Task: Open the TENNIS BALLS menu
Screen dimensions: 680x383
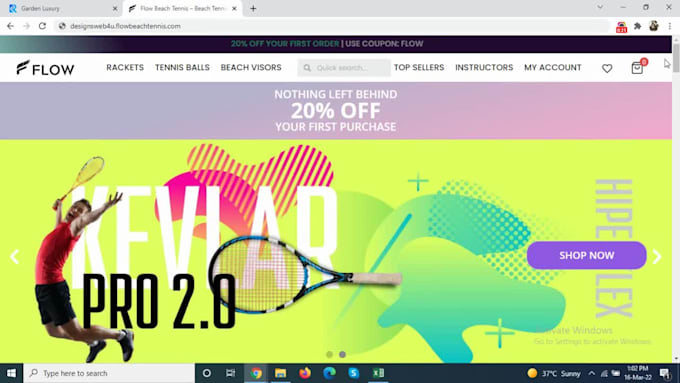Action: tap(182, 68)
